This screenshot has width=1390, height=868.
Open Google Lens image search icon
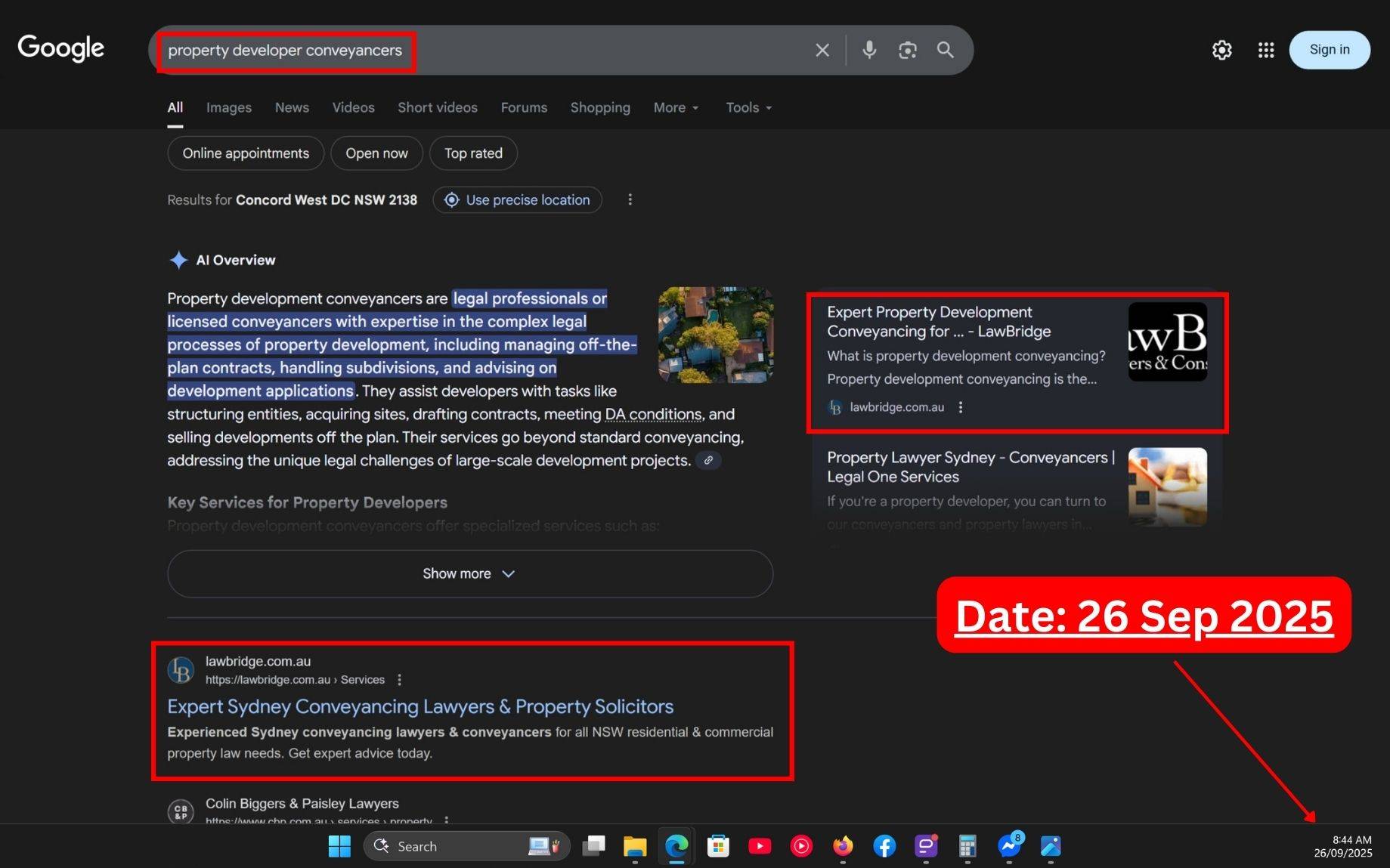pos(907,50)
